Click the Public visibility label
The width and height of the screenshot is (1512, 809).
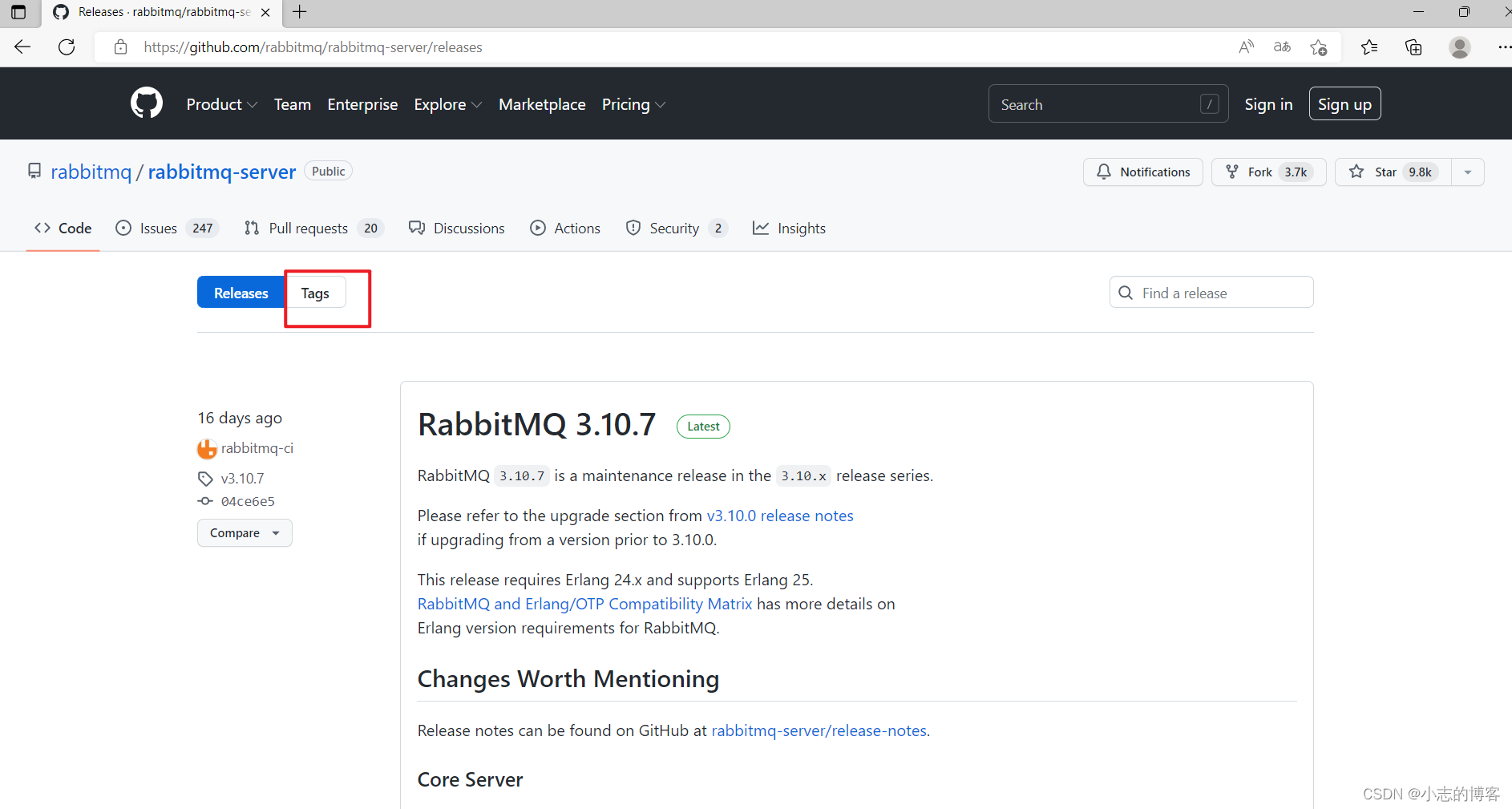pos(328,172)
